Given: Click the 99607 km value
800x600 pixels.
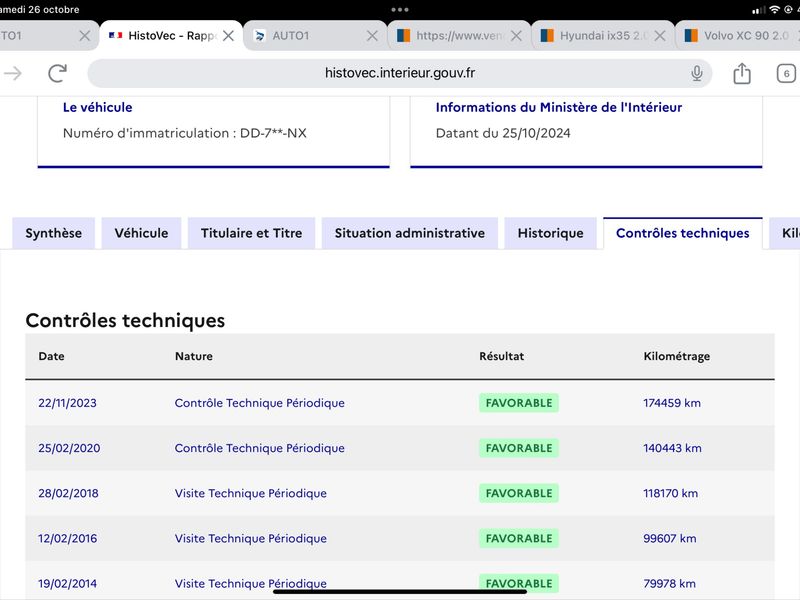Looking at the screenshot, I should click(x=669, y=538).
